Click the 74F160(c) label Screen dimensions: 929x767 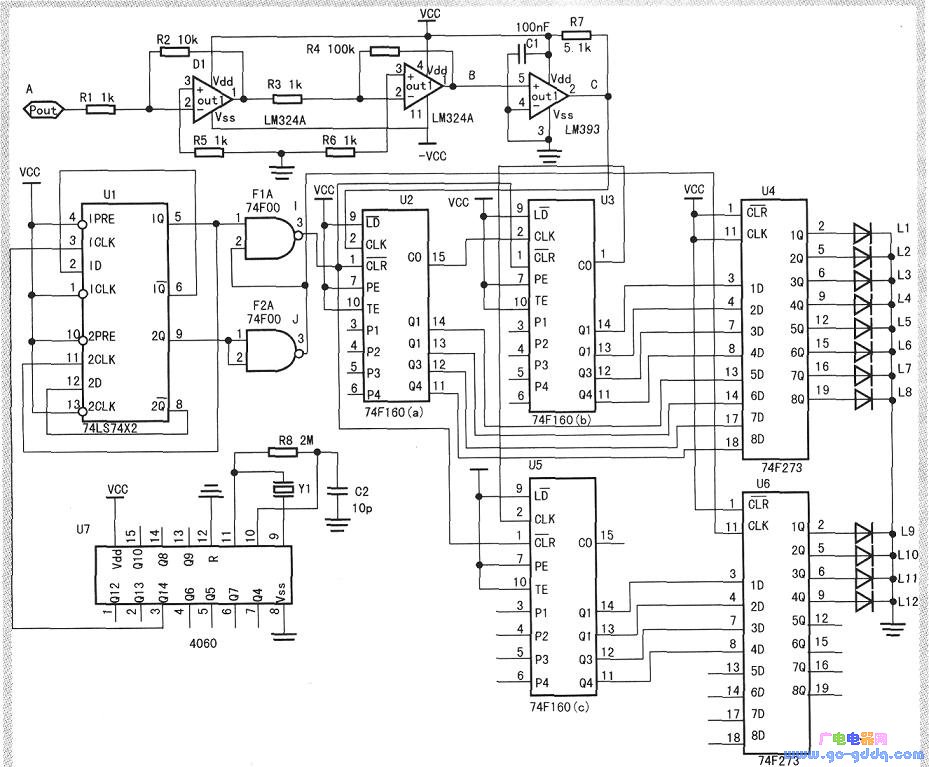point(559,707)
